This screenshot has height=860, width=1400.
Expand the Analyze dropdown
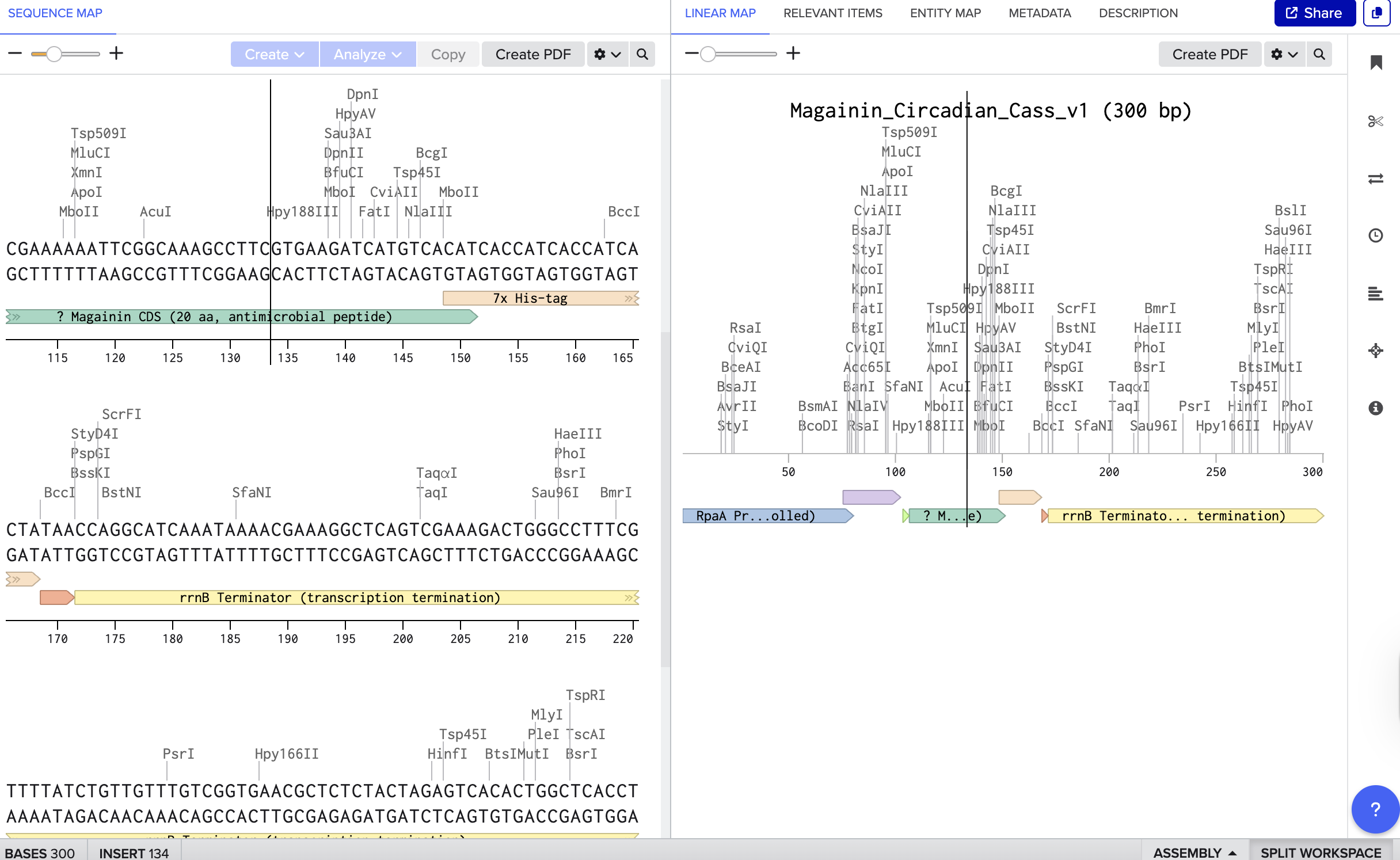click(368, 54)
